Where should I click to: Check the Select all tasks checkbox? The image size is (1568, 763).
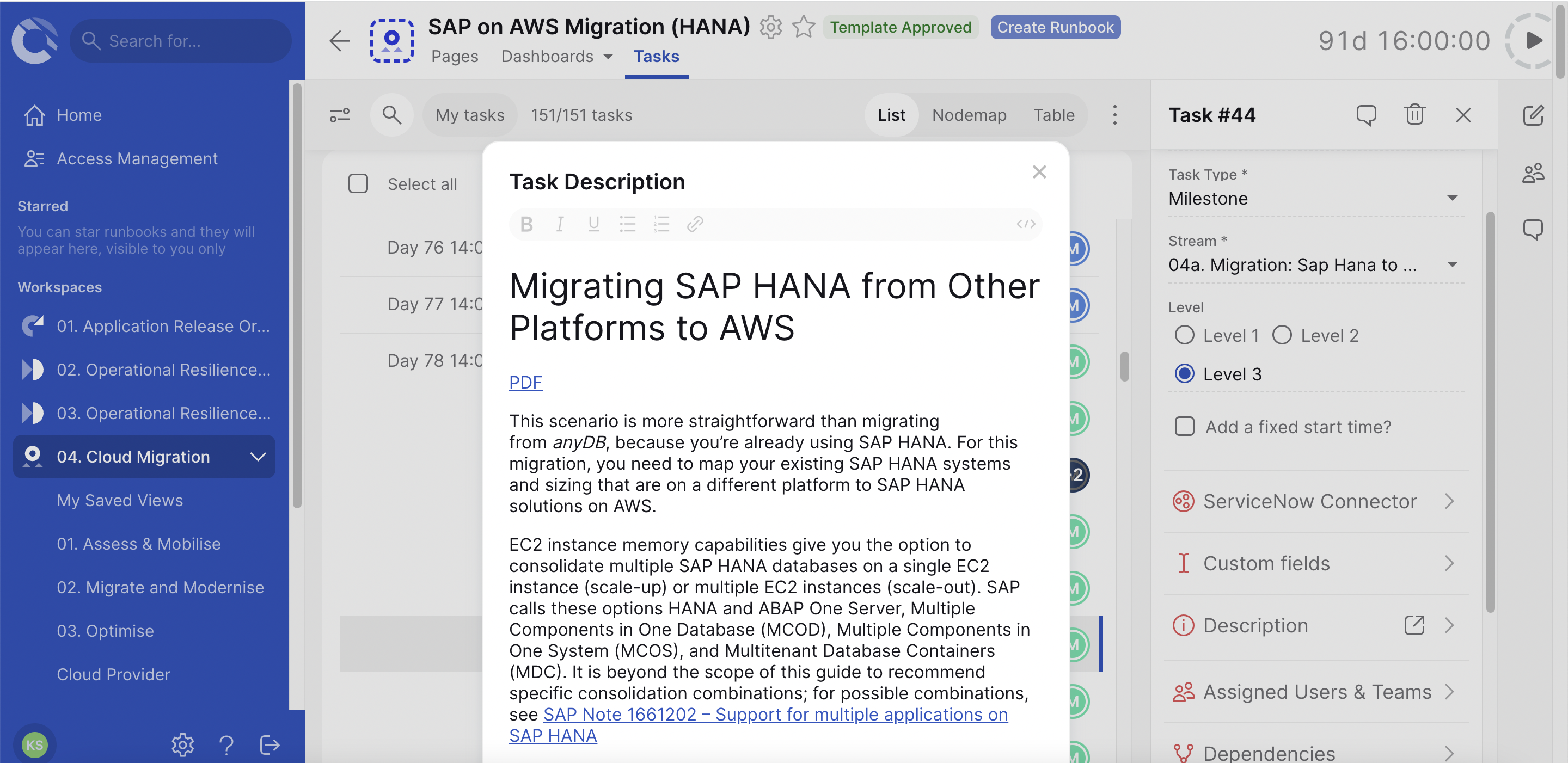coord(358,183)
